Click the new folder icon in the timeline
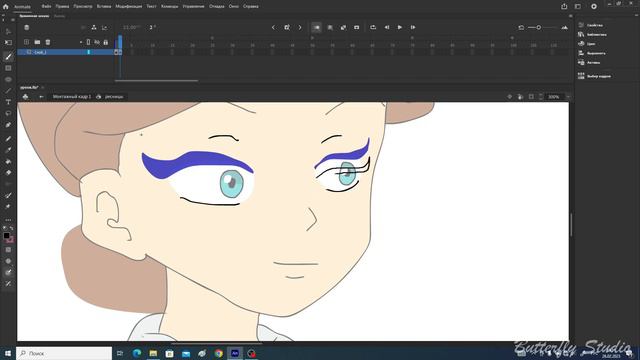640x360 pixels. (37, 42)
